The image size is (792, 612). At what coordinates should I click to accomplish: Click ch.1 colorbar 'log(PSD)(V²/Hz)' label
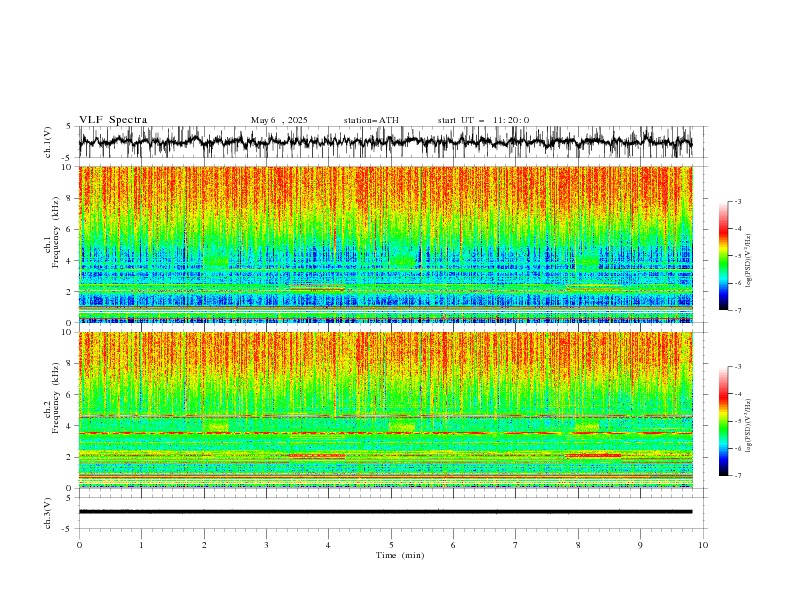pyautogui.click(x=748, y=261)
